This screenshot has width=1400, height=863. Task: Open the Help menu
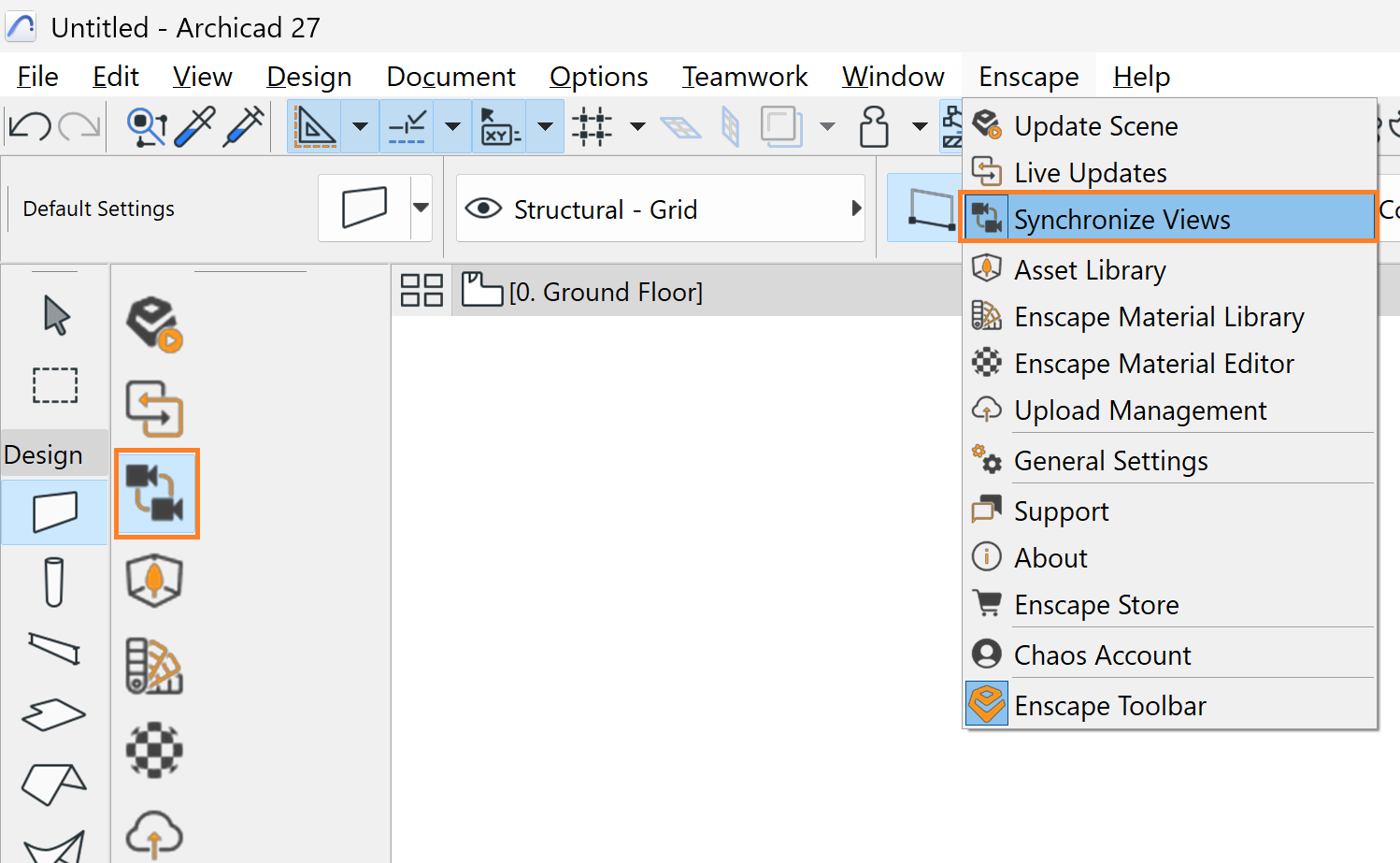click(x=1142, y=77)
